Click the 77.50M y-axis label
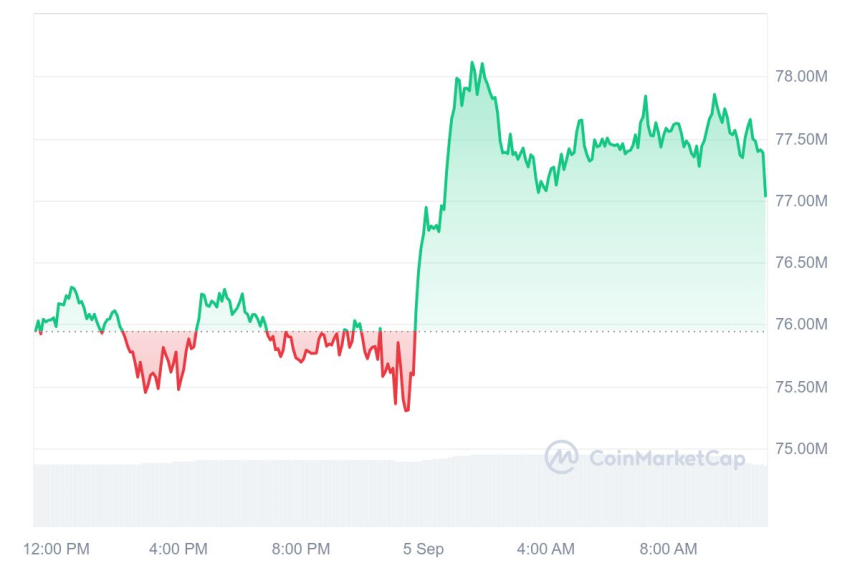Viewport: 860px width, 573px height. (x=802, y=138)
